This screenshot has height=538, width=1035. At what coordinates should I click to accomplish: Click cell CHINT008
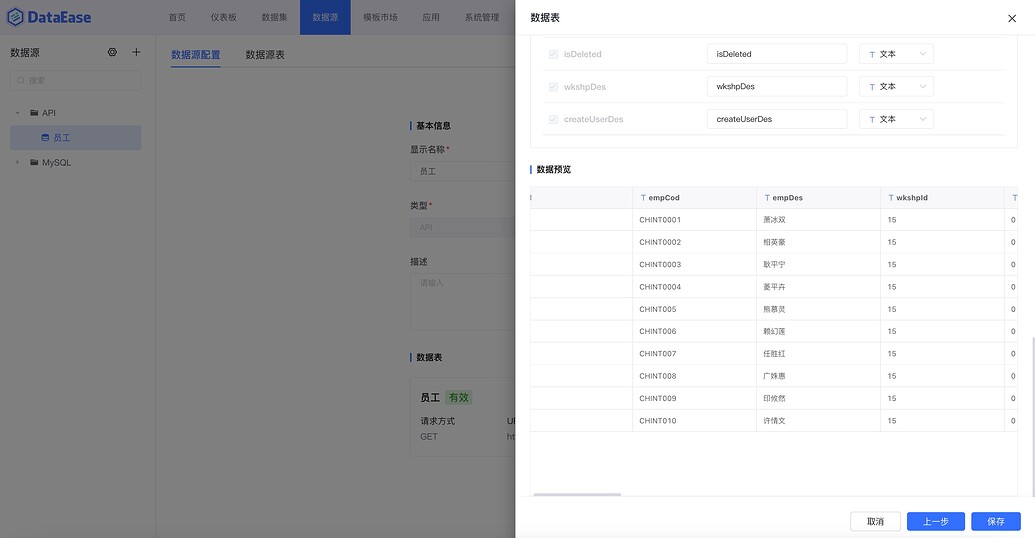pyautogui.click(x=694, y=376)
